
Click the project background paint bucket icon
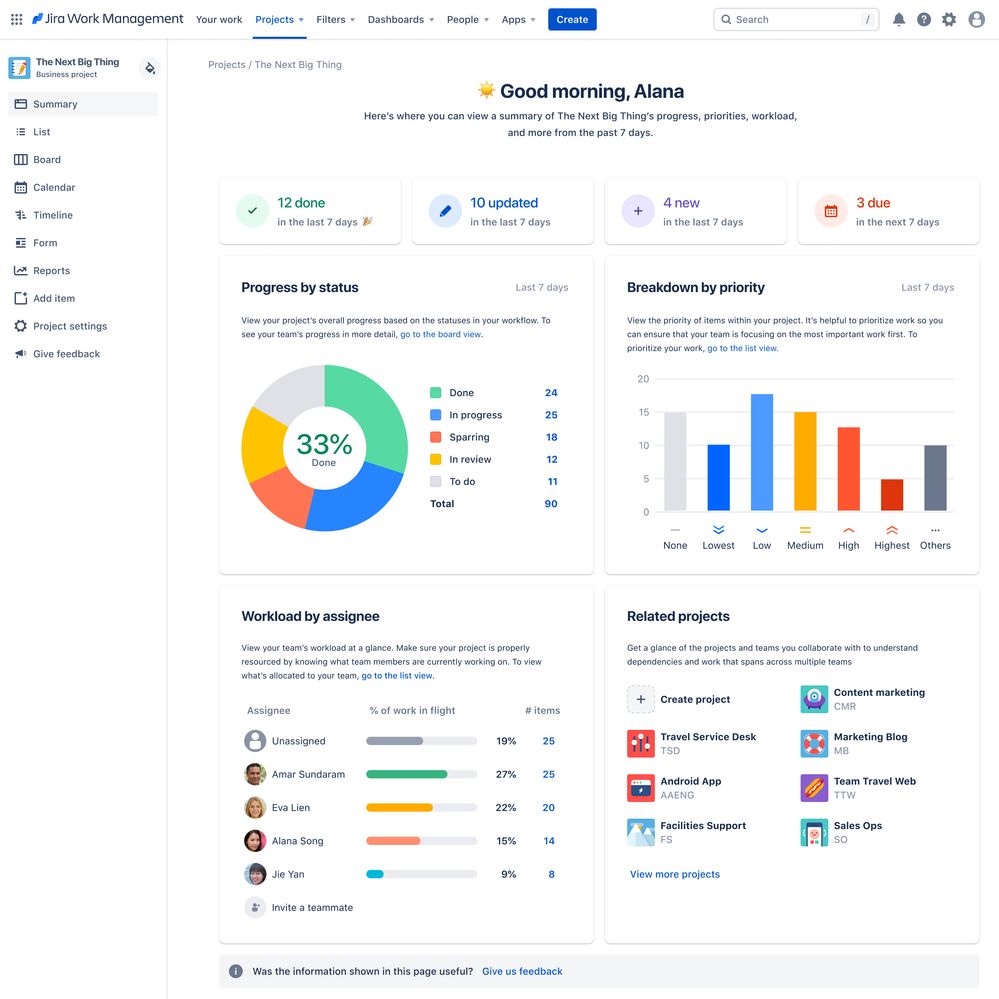(x=150, y=68)
